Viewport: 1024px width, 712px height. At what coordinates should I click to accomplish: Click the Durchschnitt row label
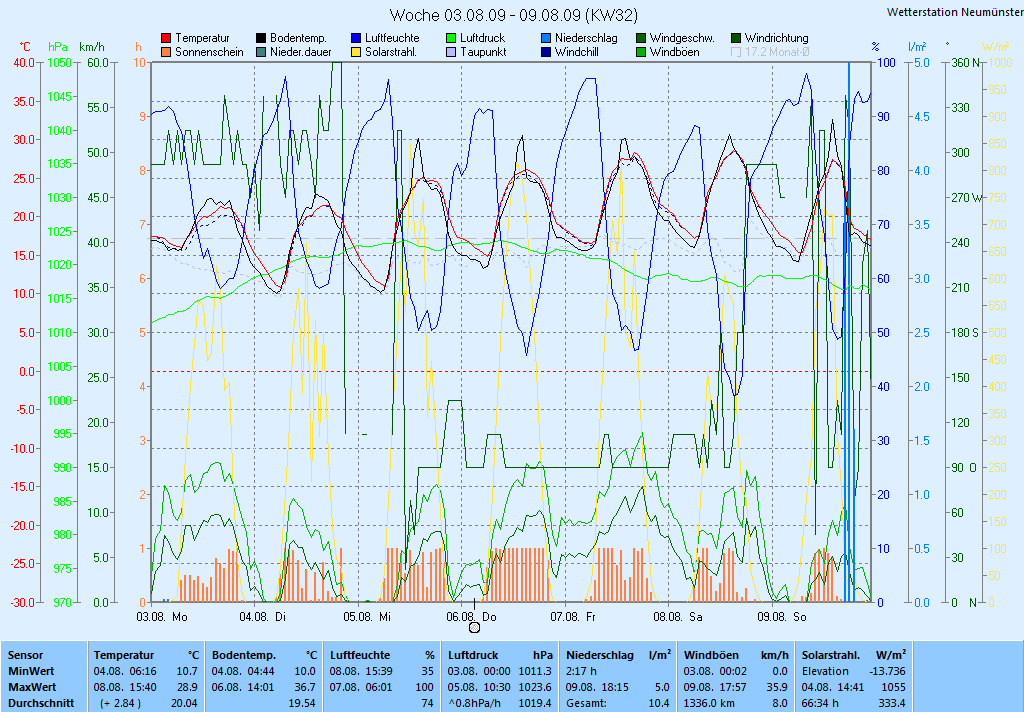(x=41, y=704)
